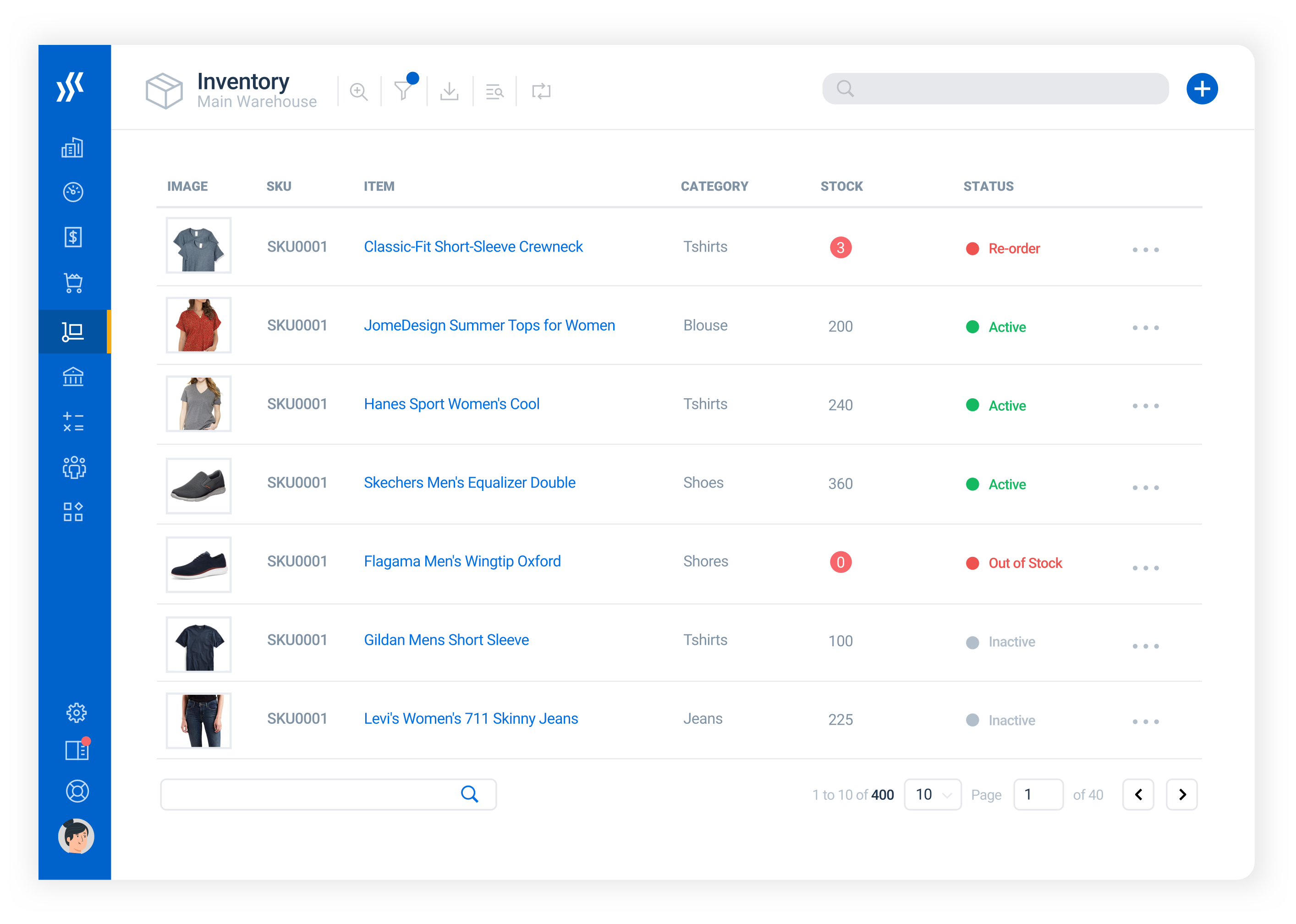Open the Skechers Men's Equalizer Double link
This screenshot has height=924, width=1296.
469,483
